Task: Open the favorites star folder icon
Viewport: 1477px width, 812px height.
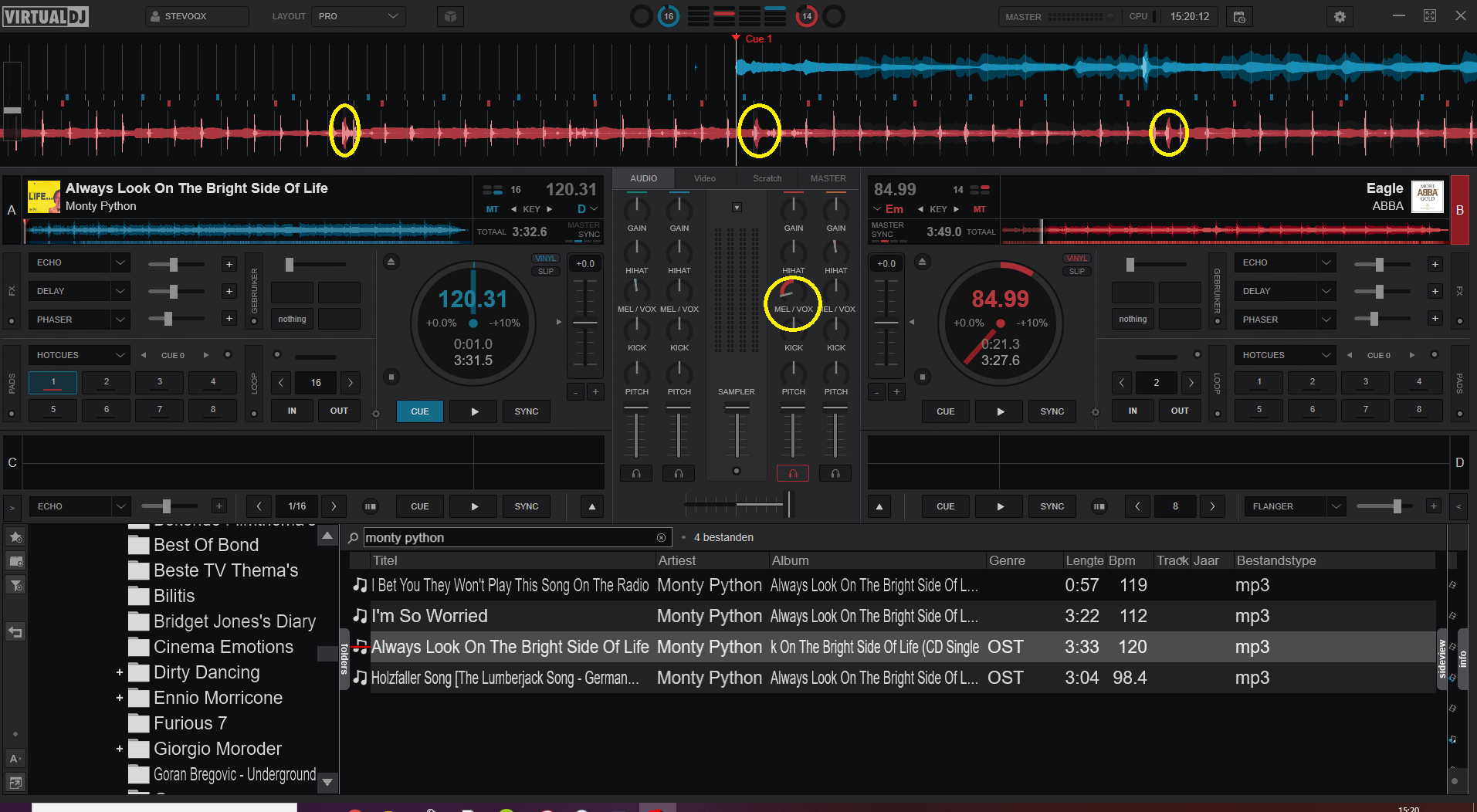Action: tap(15, 536)
